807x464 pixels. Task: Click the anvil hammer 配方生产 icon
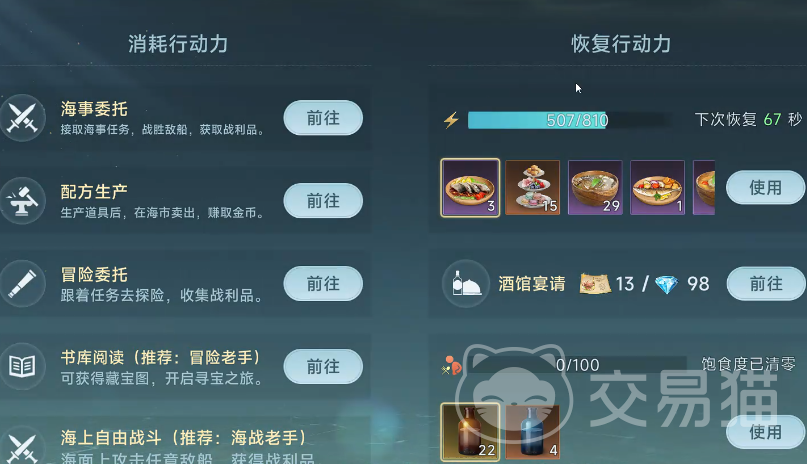pos(22,201)
